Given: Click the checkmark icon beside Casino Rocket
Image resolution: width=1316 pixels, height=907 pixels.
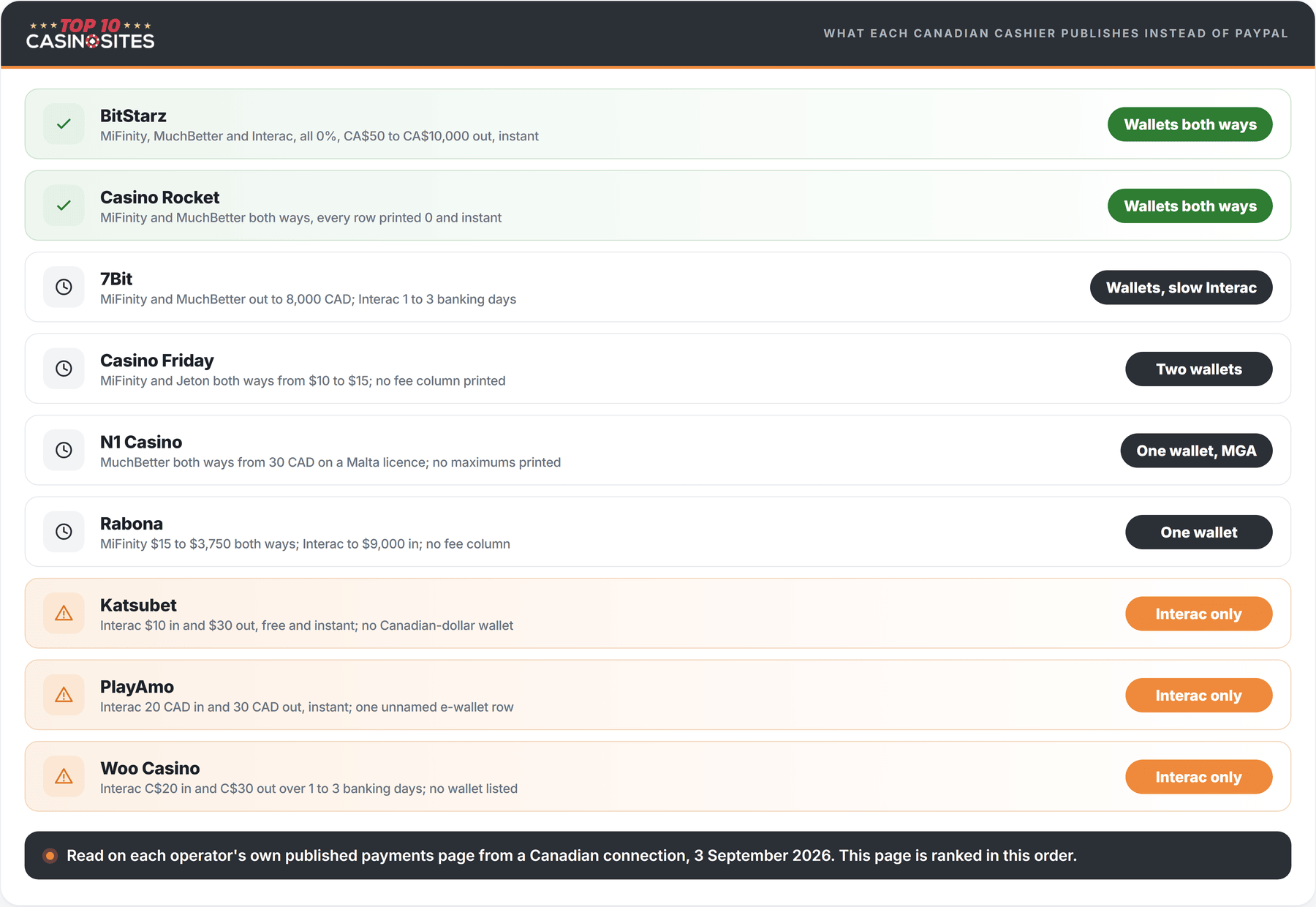Looking at the screenshot, I should coord(64,206).
